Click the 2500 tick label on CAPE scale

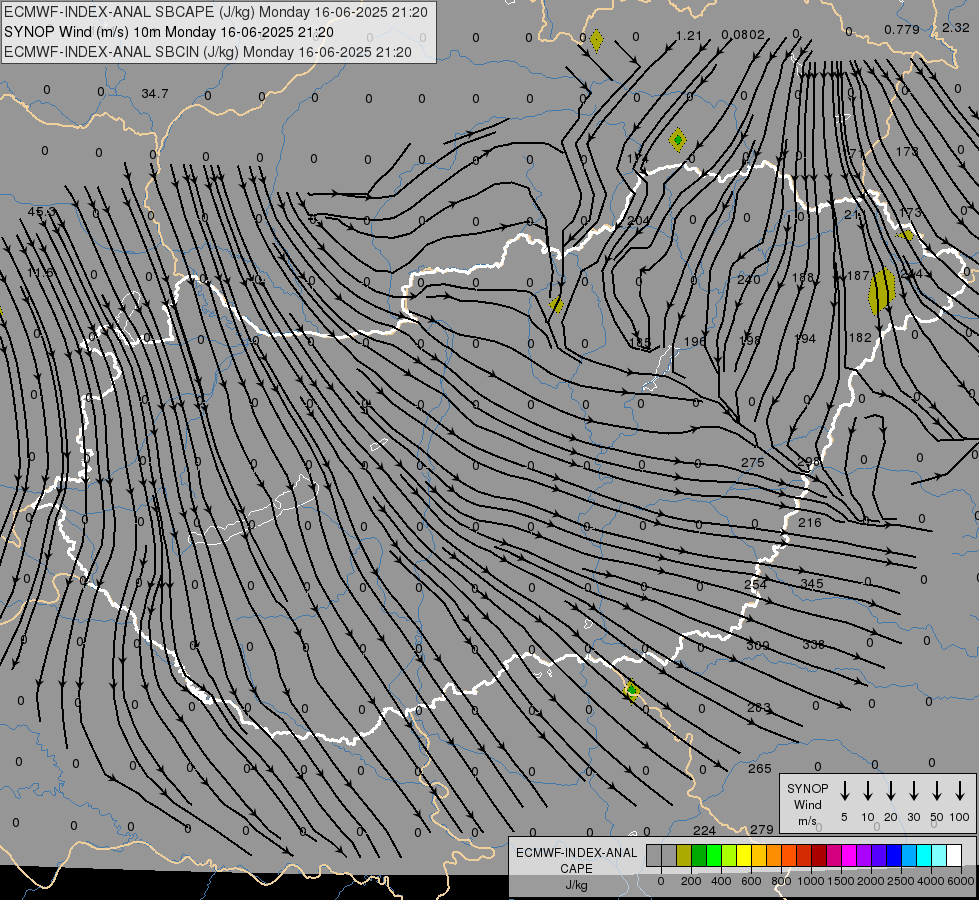901,881
